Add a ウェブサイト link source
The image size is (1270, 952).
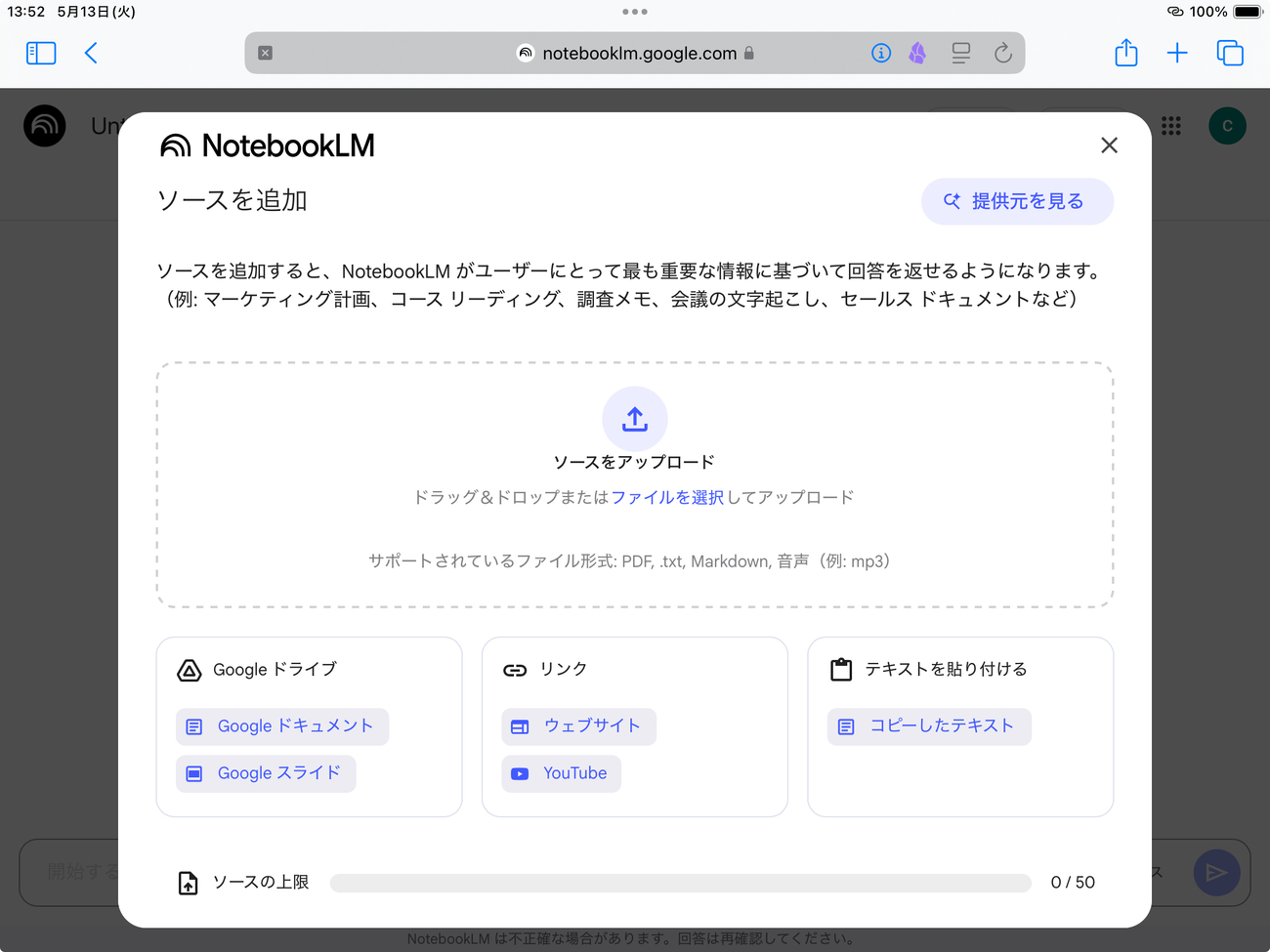point(578,726)
